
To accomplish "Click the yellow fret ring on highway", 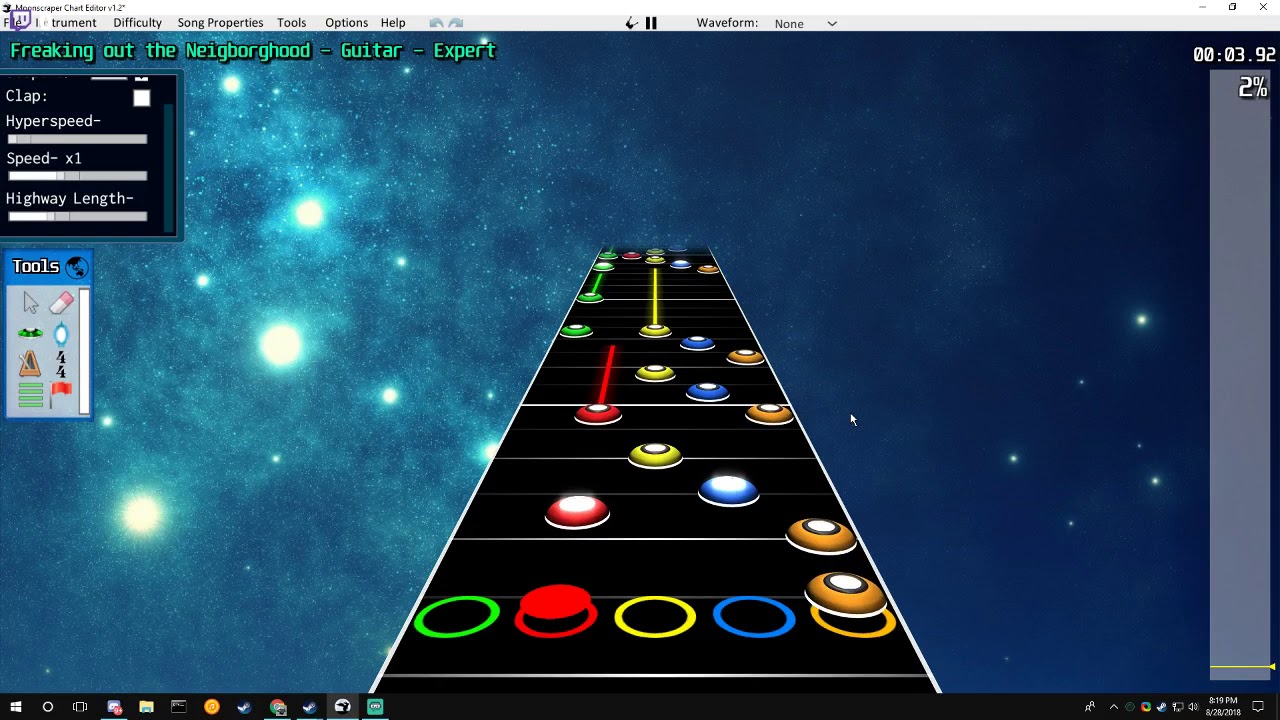I will point(655,617).
